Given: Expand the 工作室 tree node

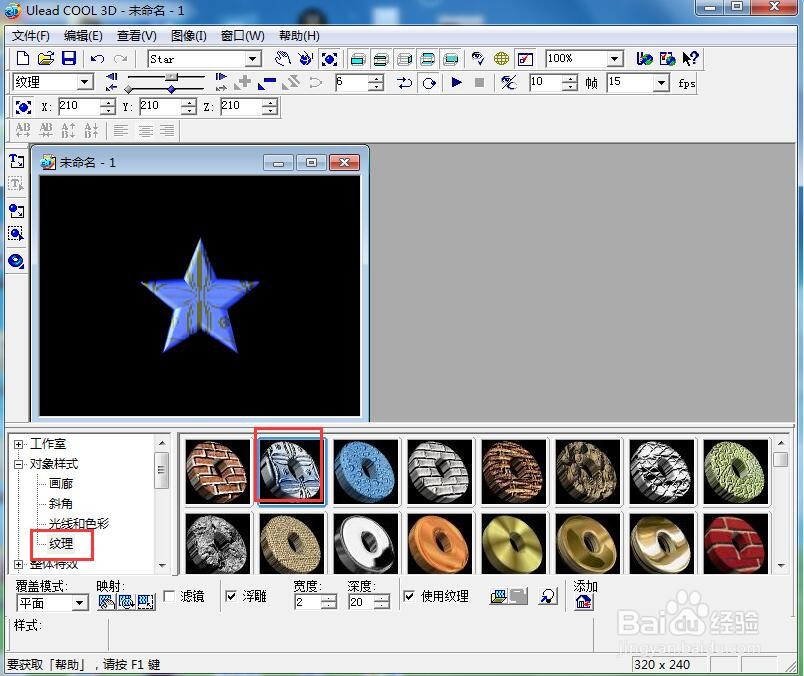Looking at the screenshot, I should [x=18, y=444].
